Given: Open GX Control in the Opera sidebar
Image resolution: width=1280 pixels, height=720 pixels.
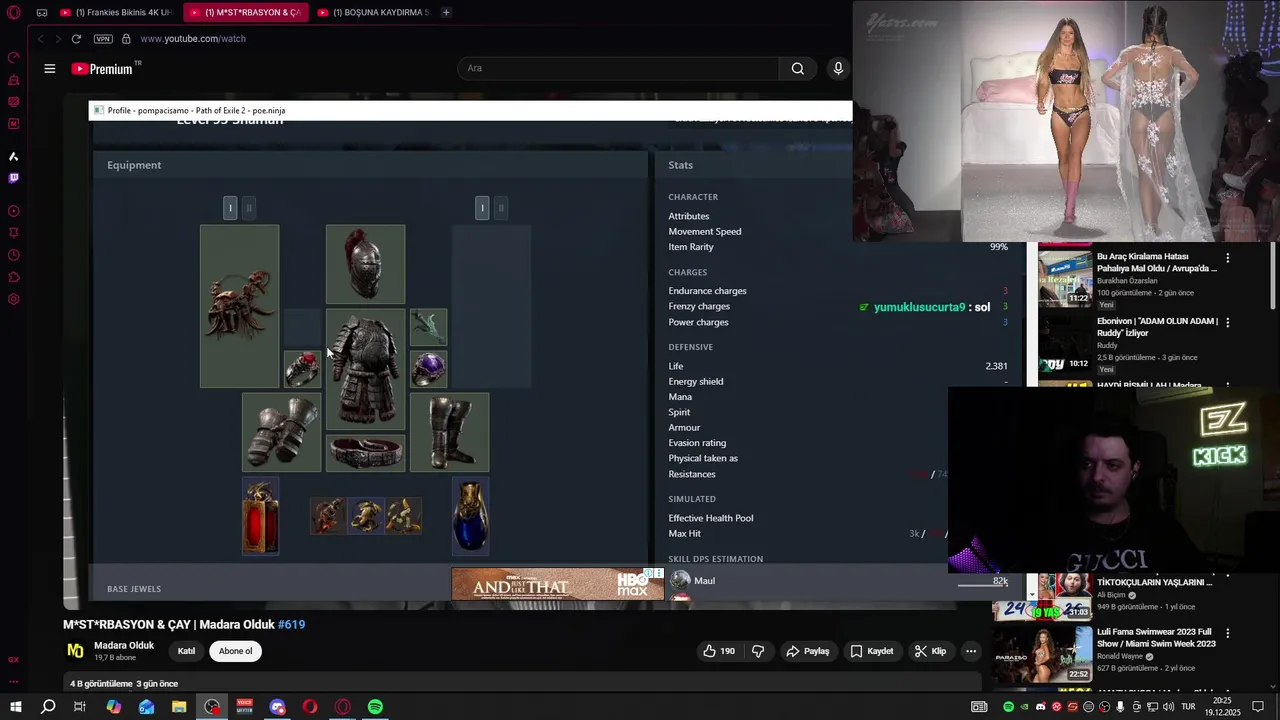Looking at the screenshot, I should (14, 57).
